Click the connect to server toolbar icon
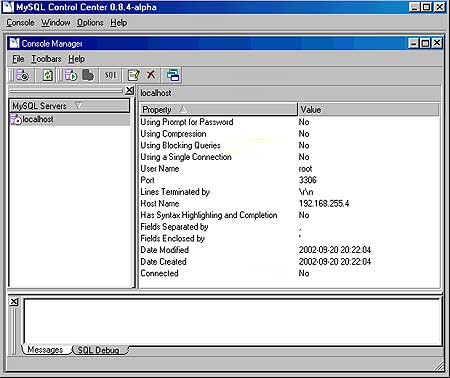The height and width of the screenshot is (378, 450). click(71, 75)
